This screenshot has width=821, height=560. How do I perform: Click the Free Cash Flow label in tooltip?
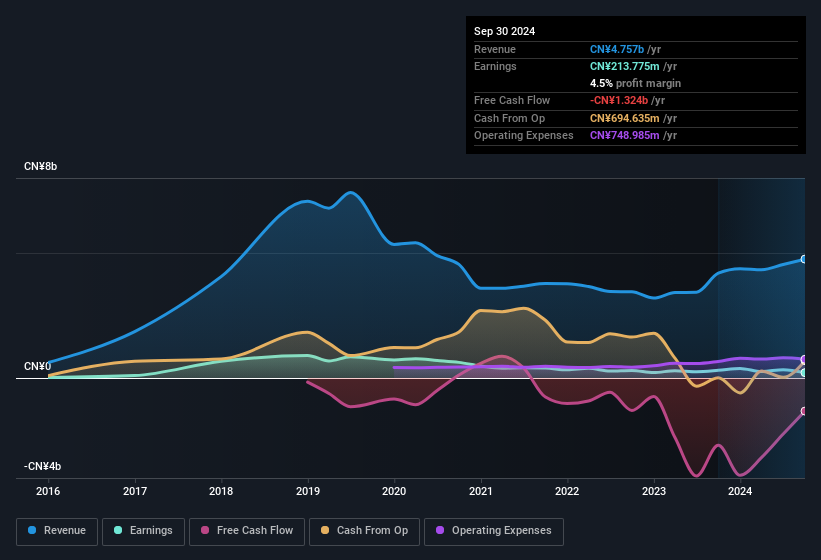(512, 100)
